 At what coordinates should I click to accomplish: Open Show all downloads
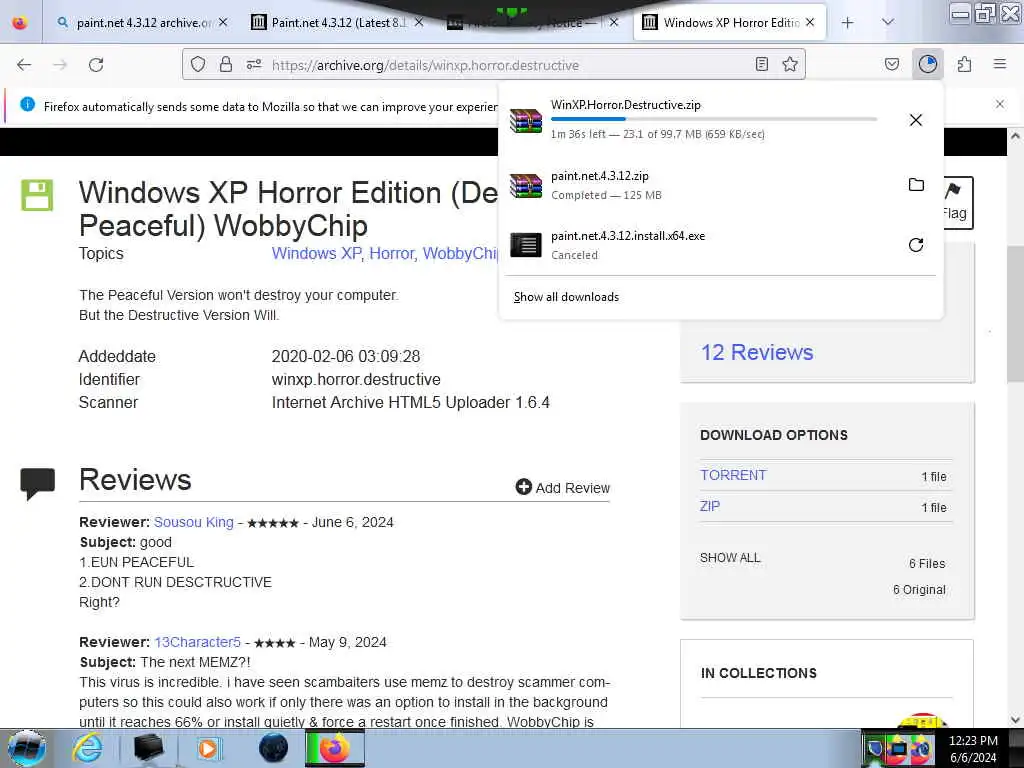[566, 296]
